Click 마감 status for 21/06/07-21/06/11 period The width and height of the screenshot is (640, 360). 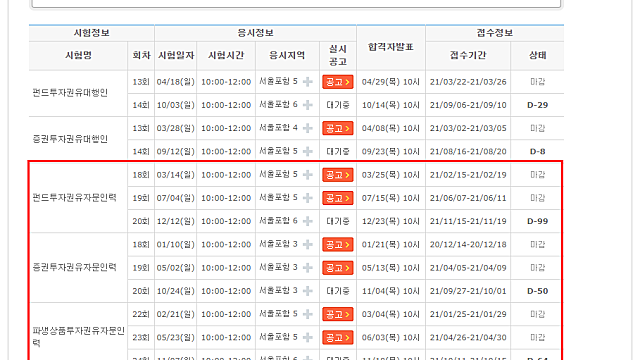pyautogui.click(x=537, y=198)
